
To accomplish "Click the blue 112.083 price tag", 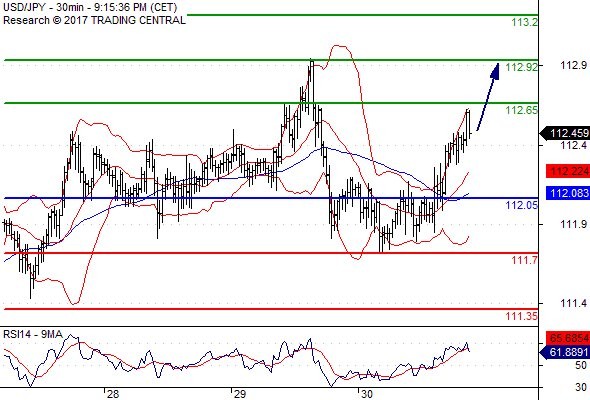I will coord(568,193).
